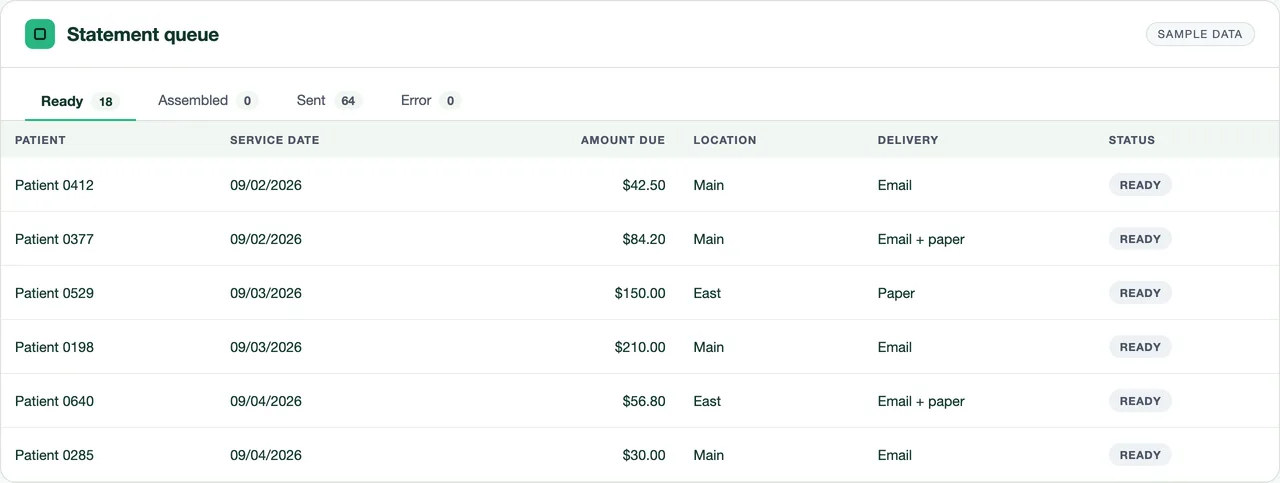Click Email + paper delivery for Patient 0640
The height and width of the screenshot is (483, 1280).
coord(921,401)
